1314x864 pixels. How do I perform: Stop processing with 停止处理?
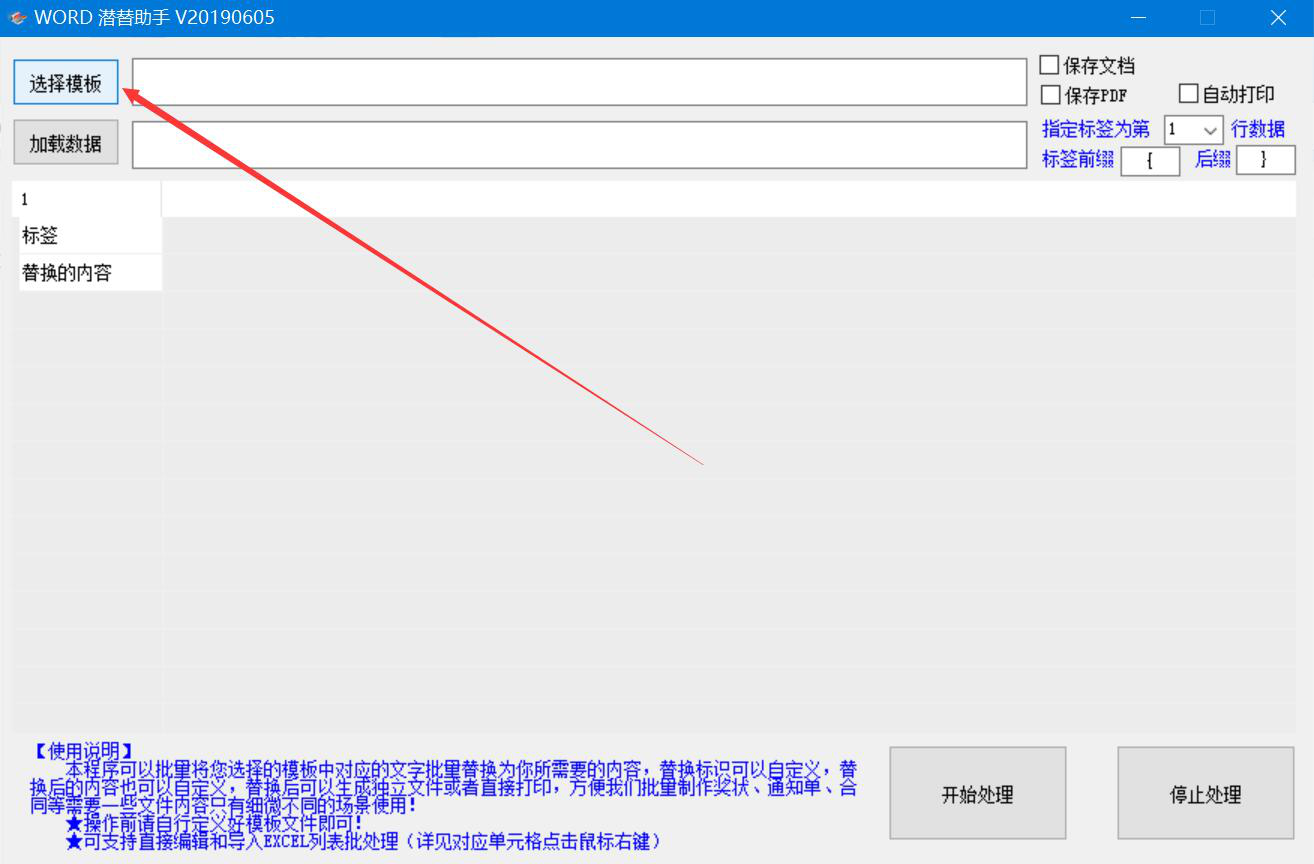tap(1206, 794)
